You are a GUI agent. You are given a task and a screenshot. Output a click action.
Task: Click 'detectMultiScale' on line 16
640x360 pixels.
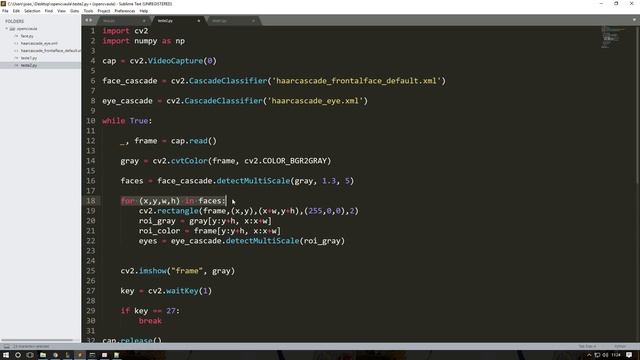(253, 181)
